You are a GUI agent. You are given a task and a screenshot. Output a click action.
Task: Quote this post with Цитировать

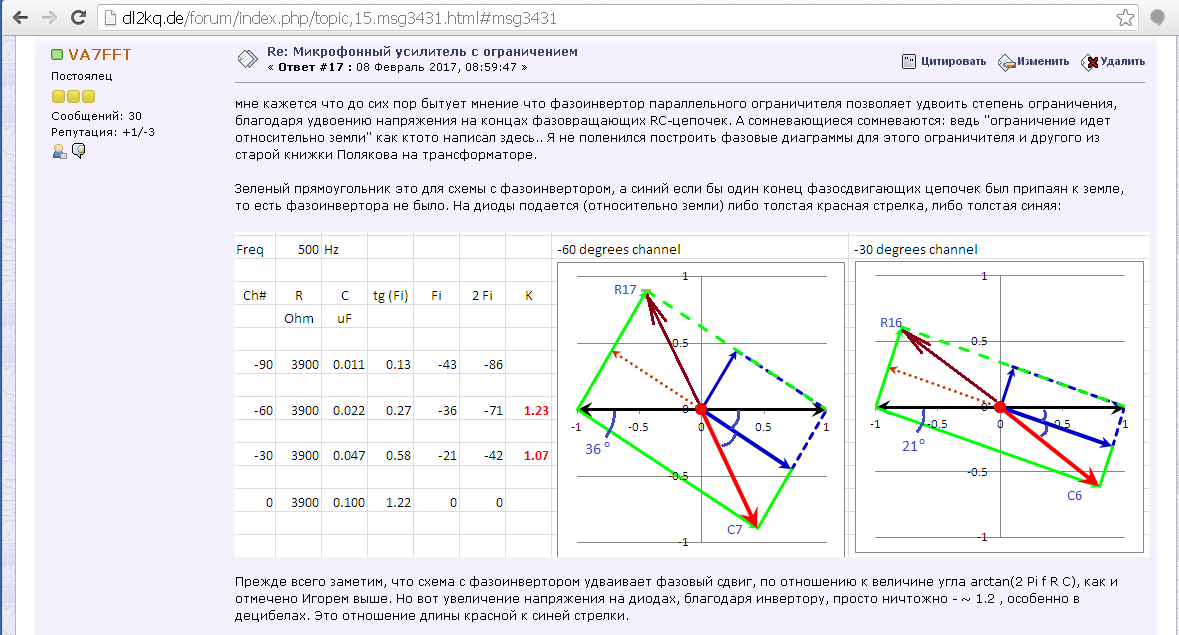coord(943,62)
